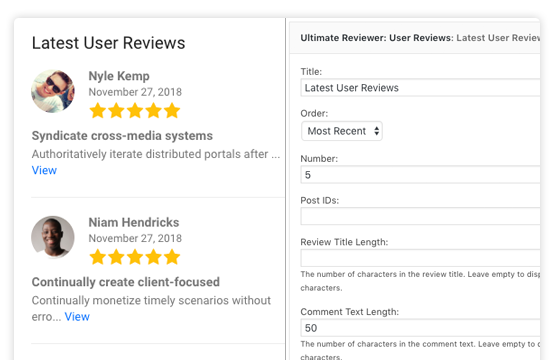Click the third star of Niam Hendricks' rating
The height and width of the screenshot is (360, 555).
135,257
